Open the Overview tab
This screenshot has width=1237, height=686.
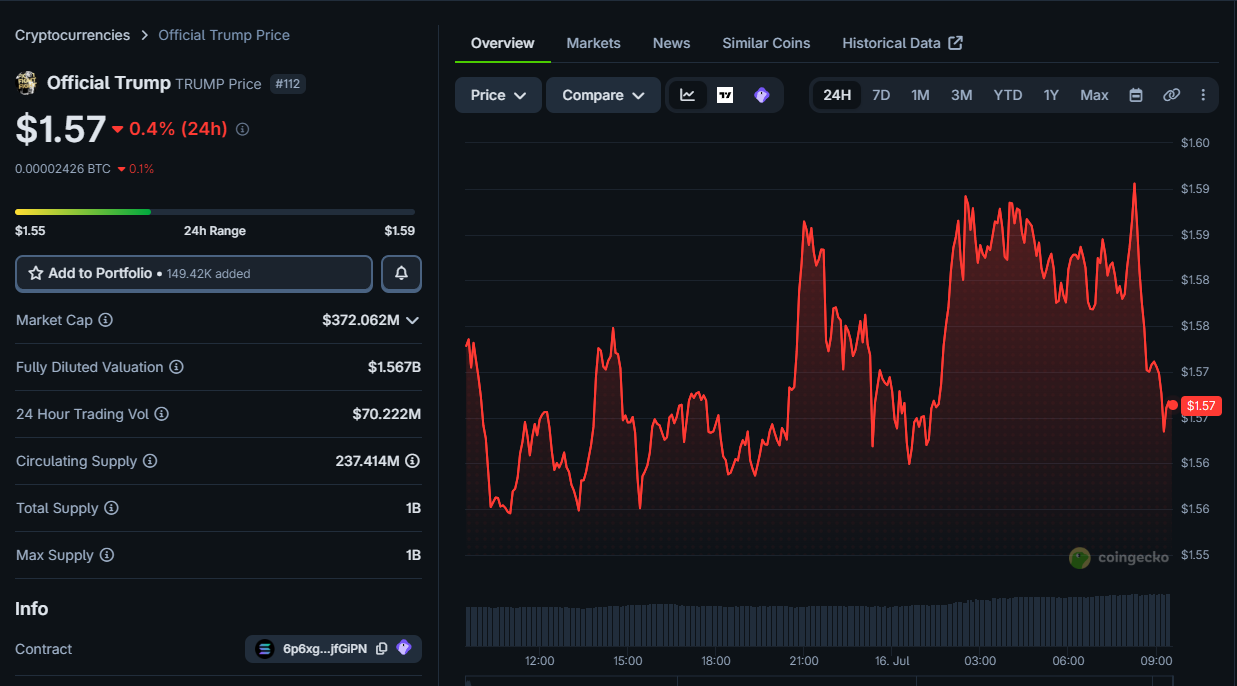click(503, 43)
